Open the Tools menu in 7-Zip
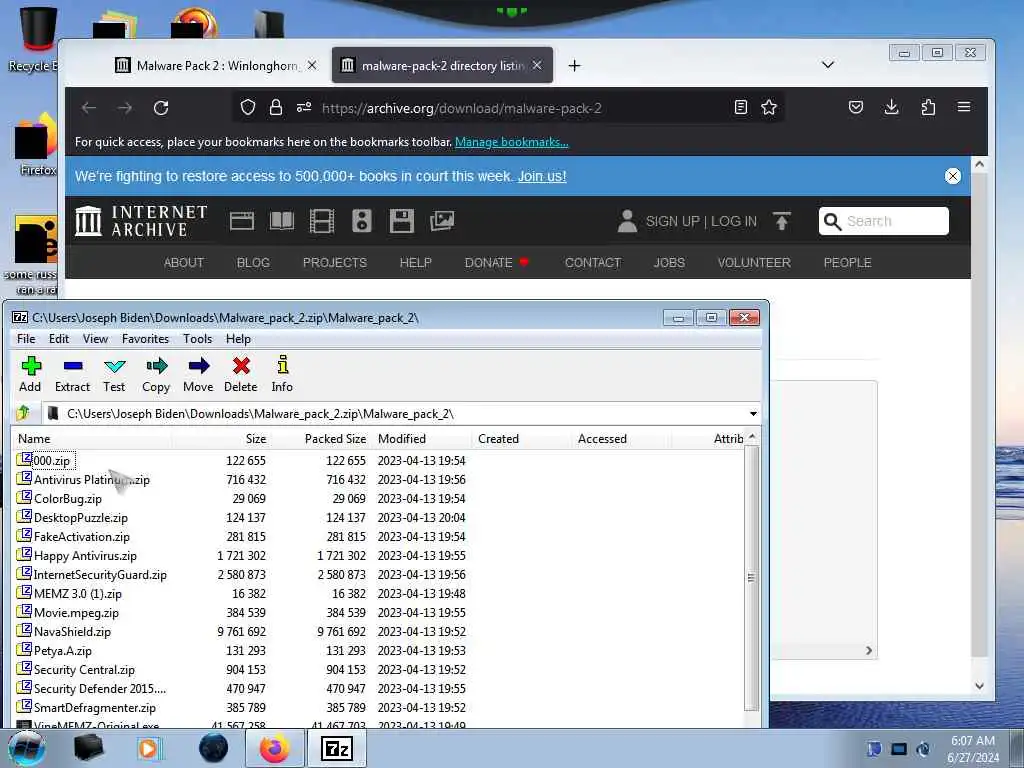The image size is (1024, 768). point(197,339)
